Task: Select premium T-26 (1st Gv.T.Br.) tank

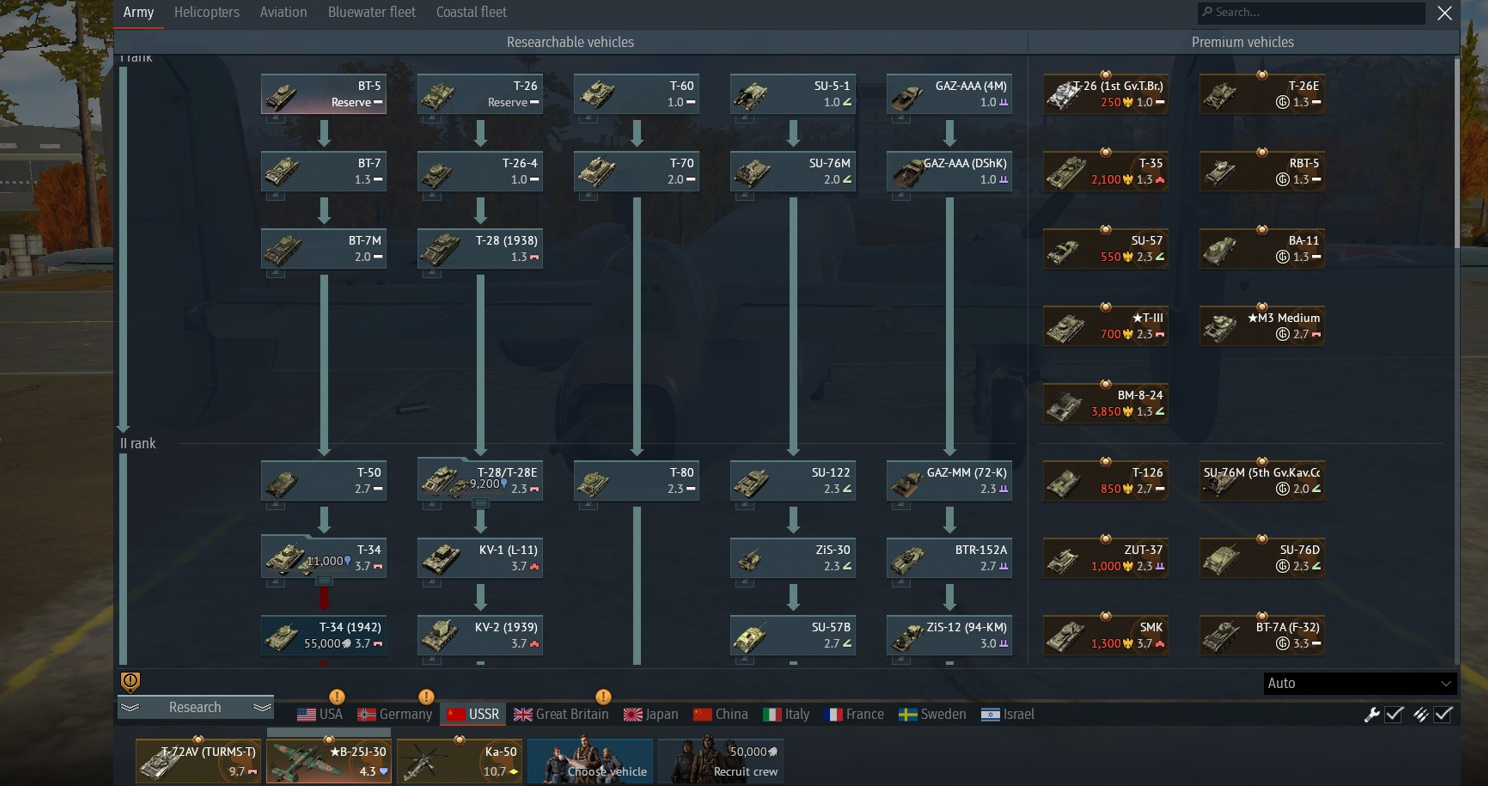Action: pos(1106,94)
